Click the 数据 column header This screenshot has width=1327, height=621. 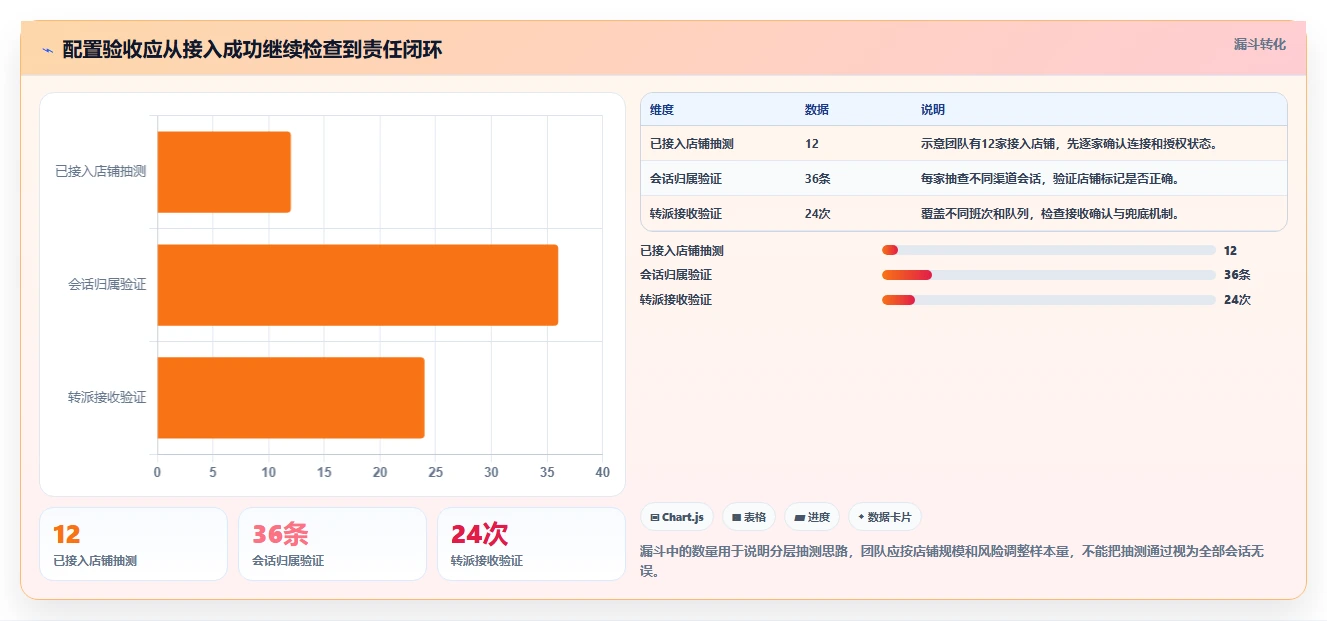click(816, 110)
